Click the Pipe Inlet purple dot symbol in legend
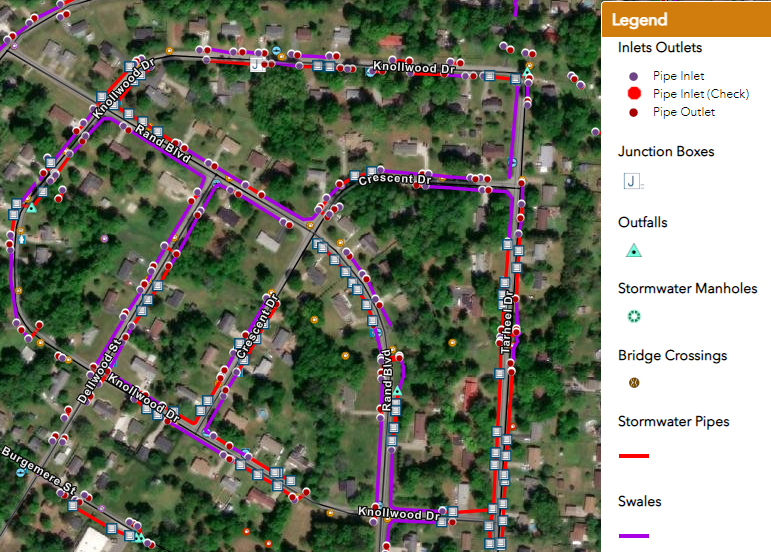Image resolution: width=771 pixels, height=552 pixels. [633, 76]
